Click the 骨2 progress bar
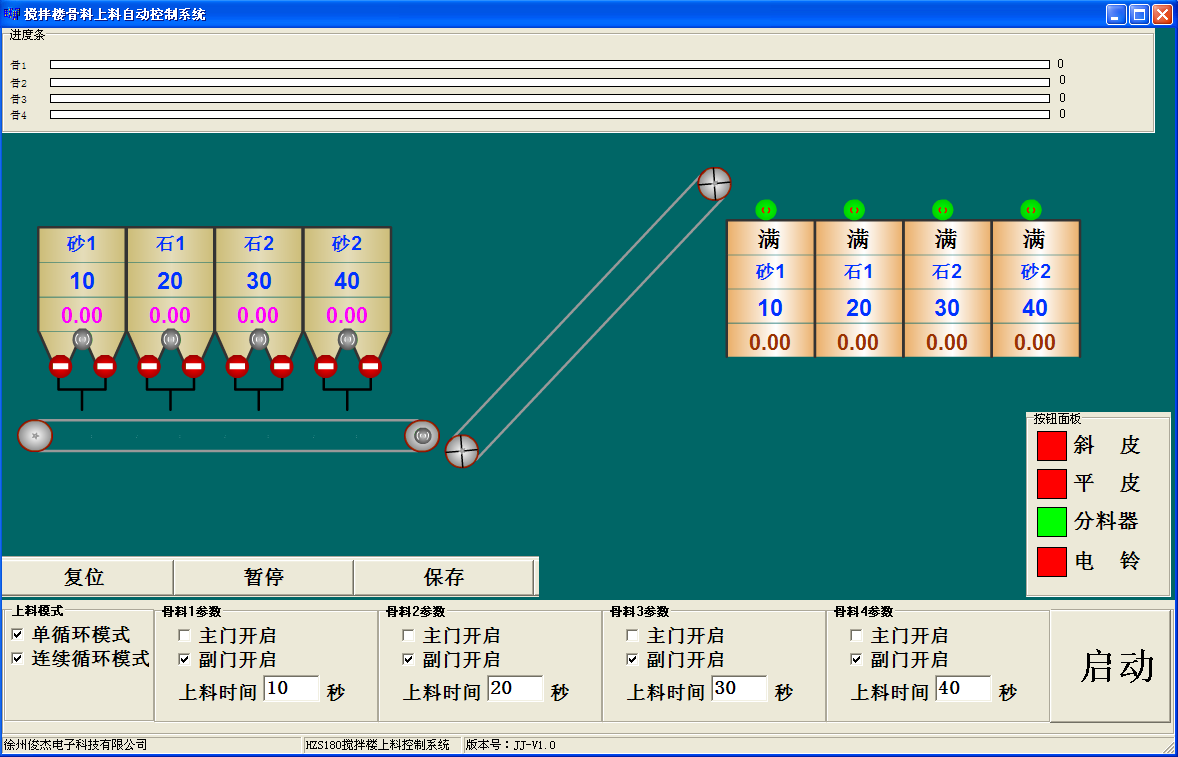This screenshot has height=757, width=1178. click(x=550, y=82)
